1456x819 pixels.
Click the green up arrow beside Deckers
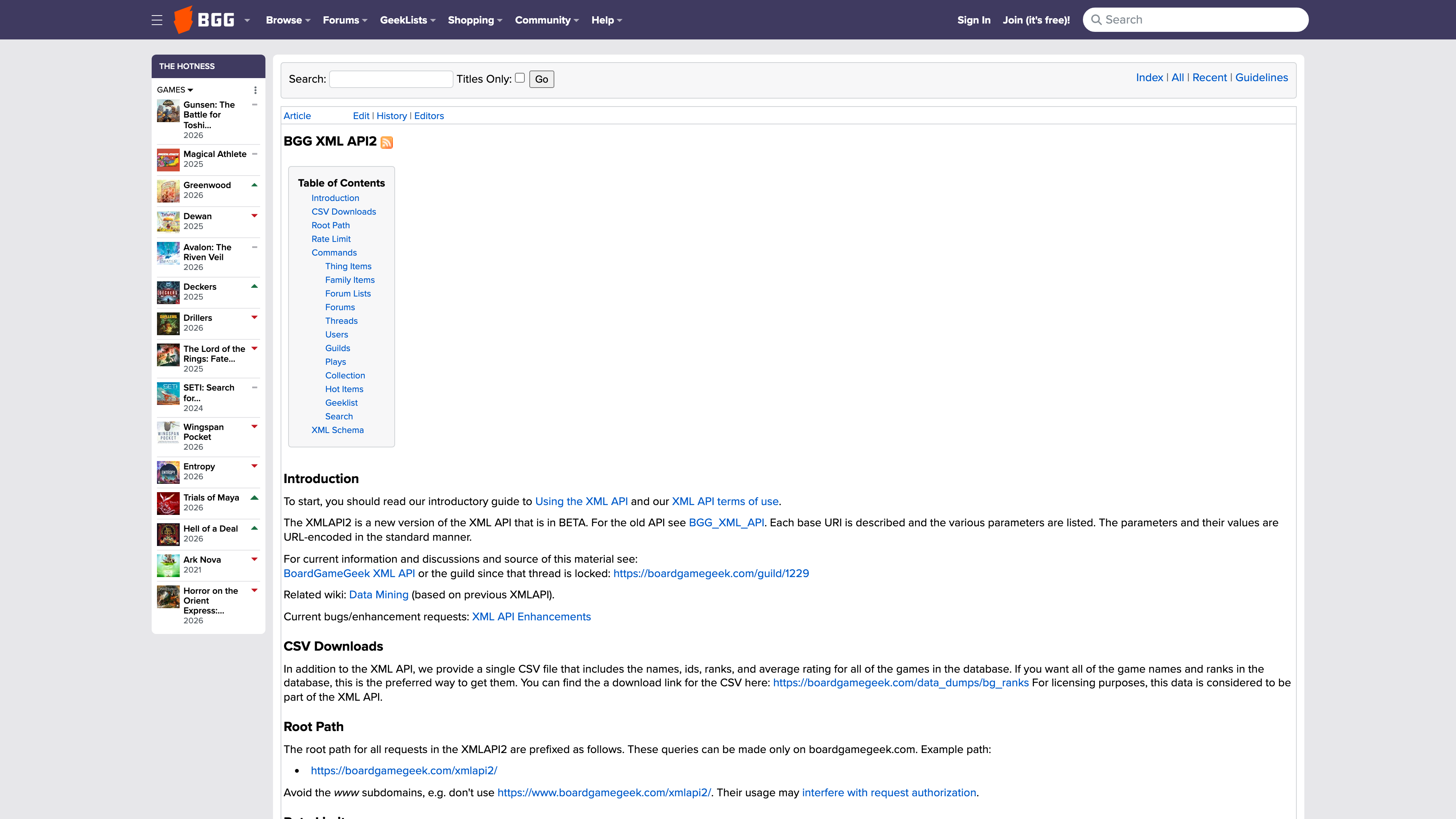[254, 286]
